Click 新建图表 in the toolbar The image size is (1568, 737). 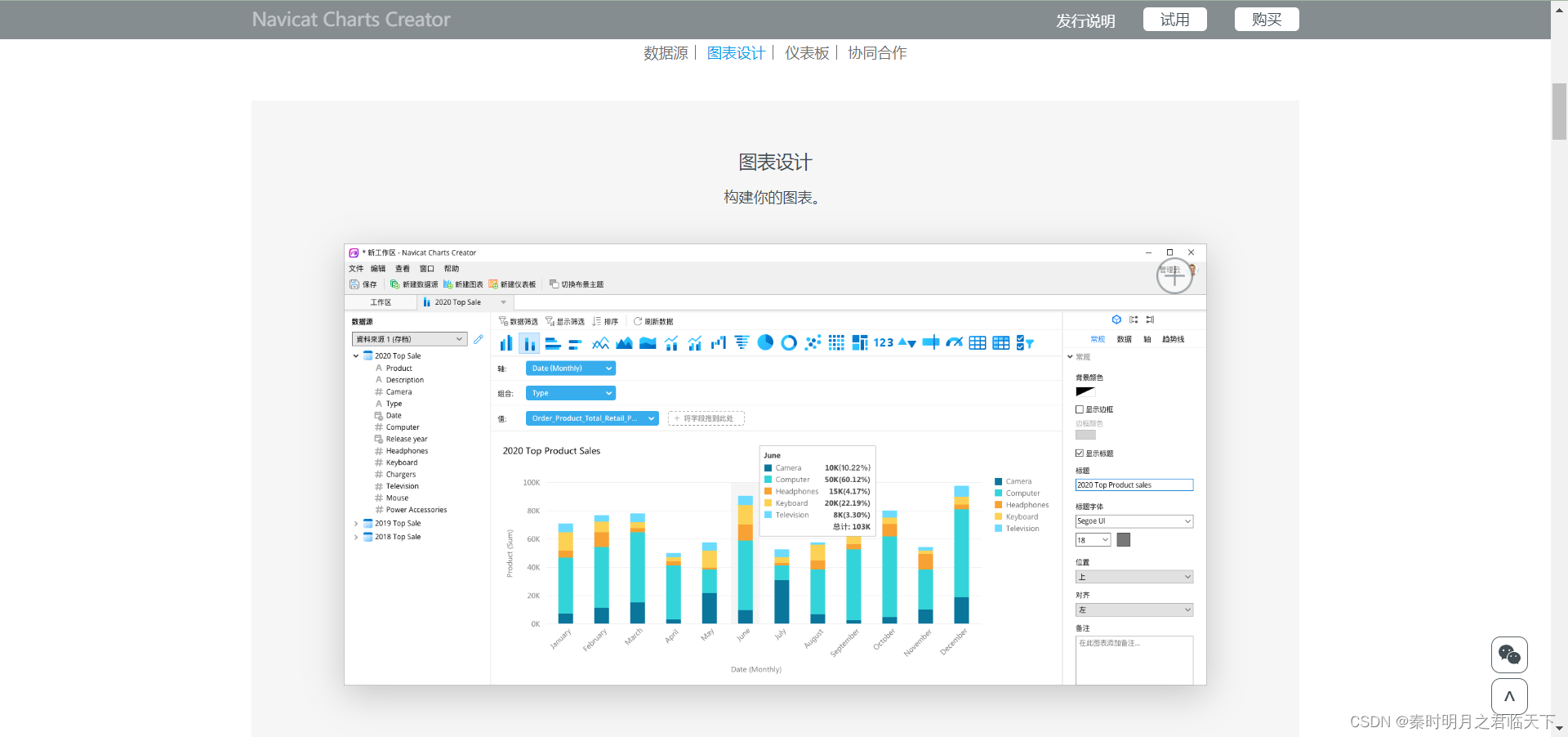(x=463, y=284)
